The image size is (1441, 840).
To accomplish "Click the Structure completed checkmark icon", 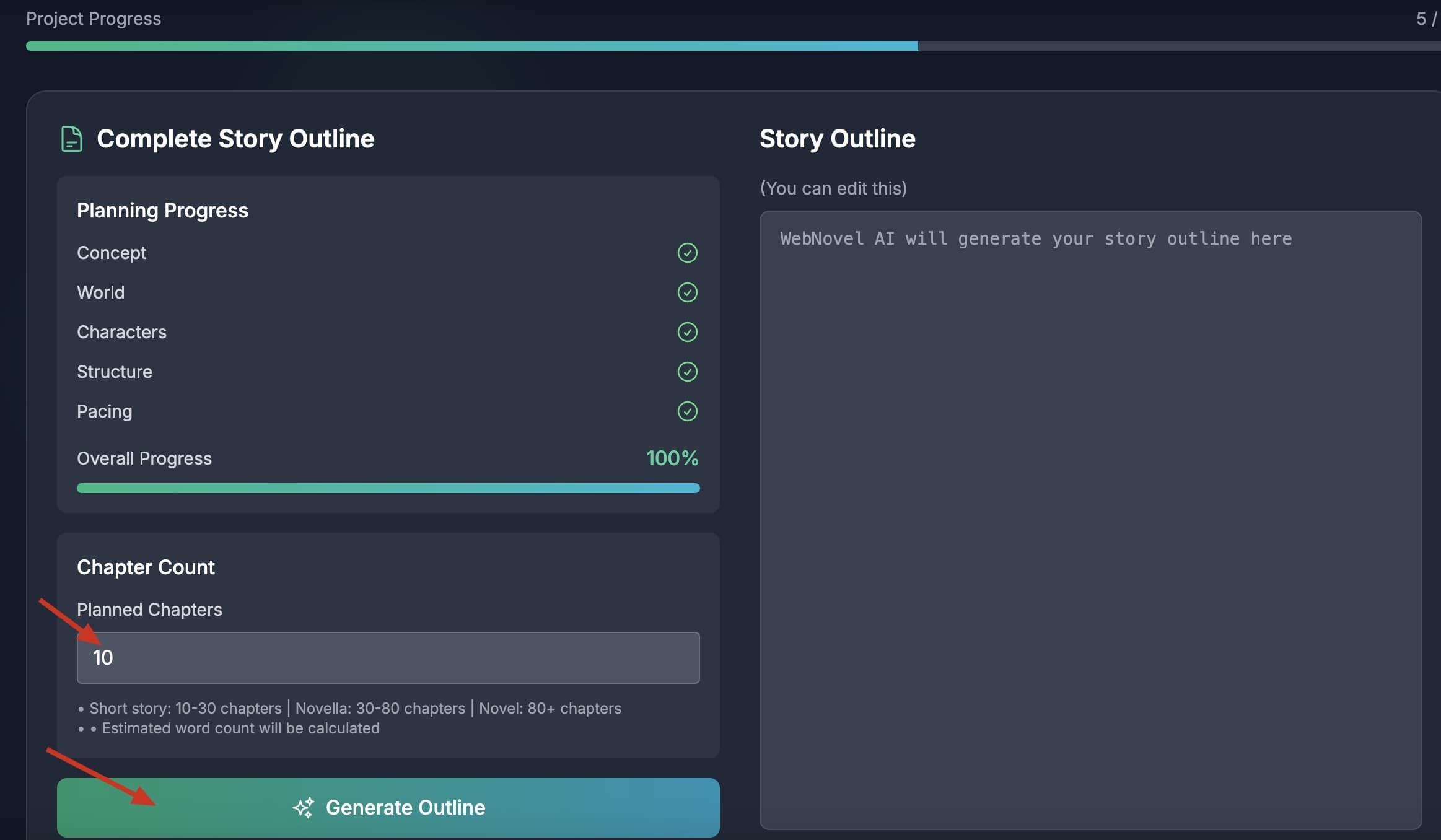I will pos(687,372).
